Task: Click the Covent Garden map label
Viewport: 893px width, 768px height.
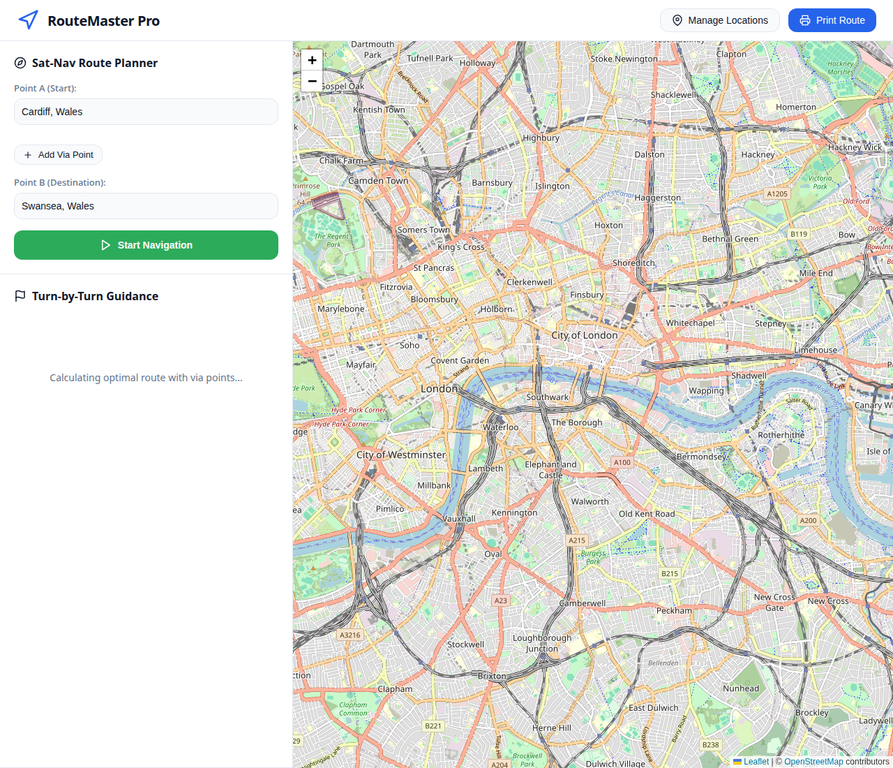Action: (x=460, y=360)
